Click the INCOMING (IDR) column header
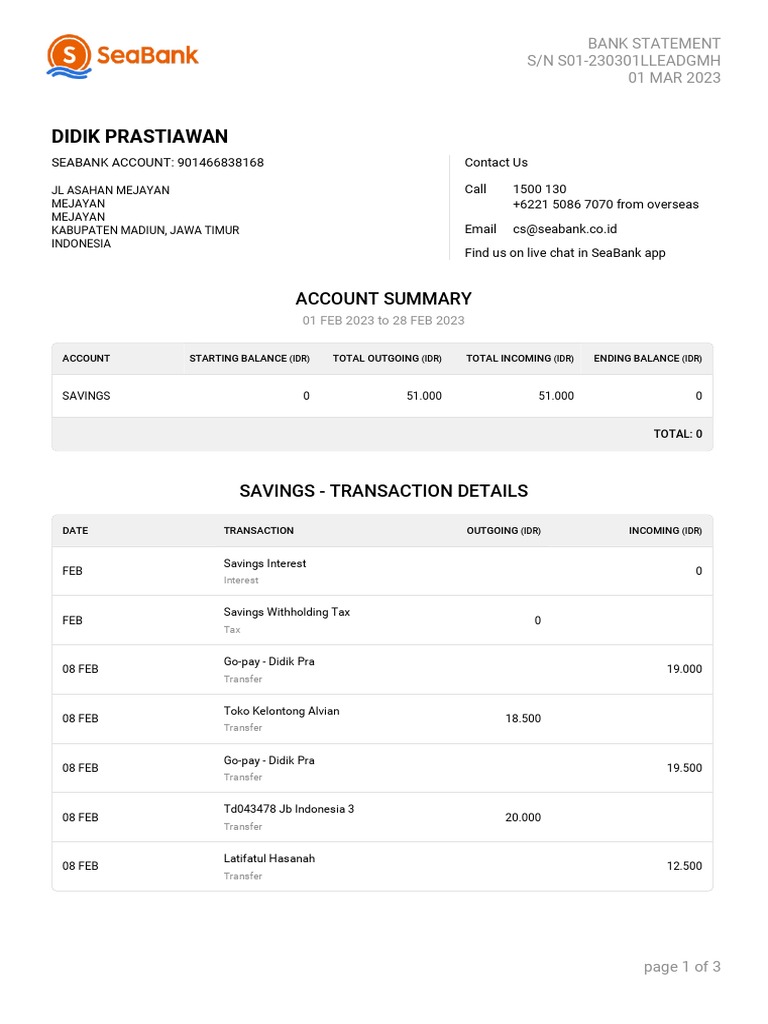768x1024 pixels. pos(665,531)
